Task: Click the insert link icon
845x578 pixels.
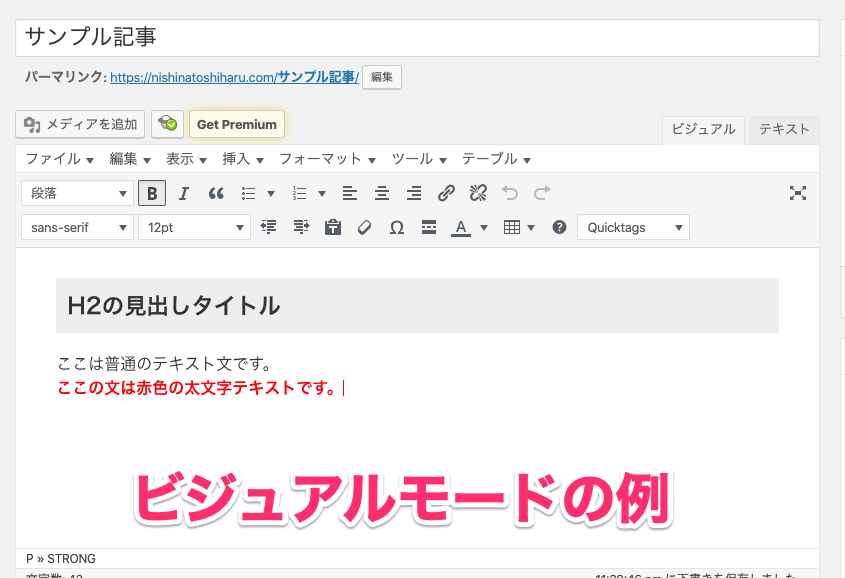Action: tap(447, 193)
